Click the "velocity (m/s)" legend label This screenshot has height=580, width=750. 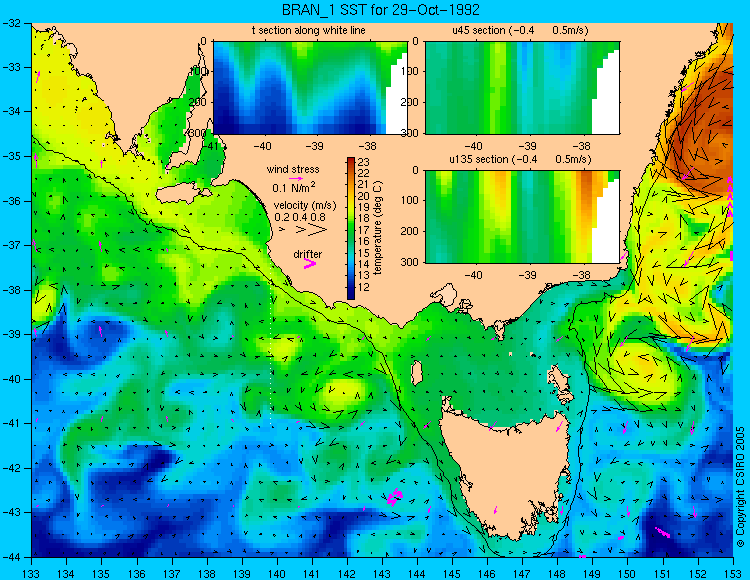click(305, 205)
